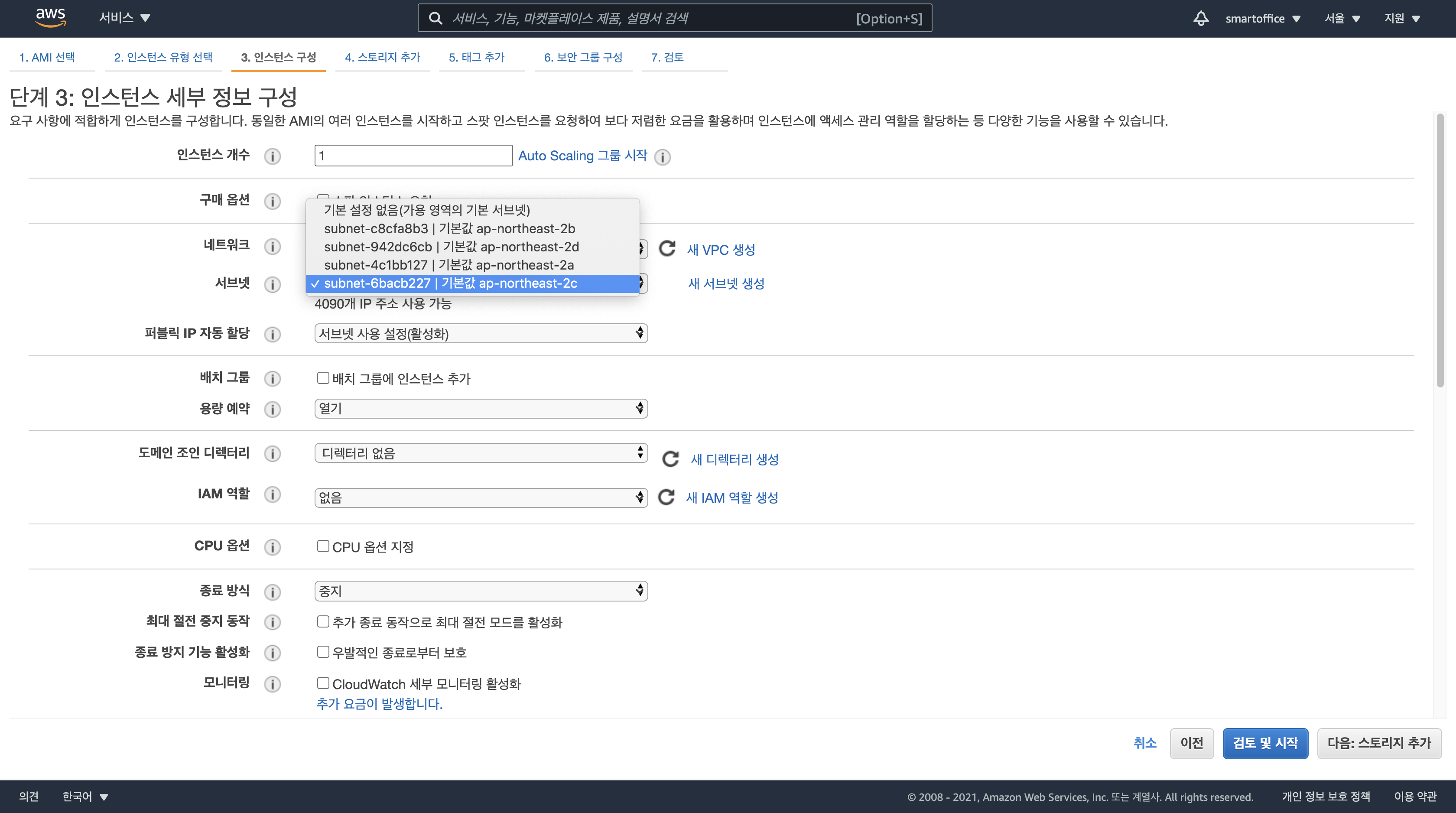Expand the smartoffice account menu
Screen dimensions: 1456x813
(x=1262, y=18)
